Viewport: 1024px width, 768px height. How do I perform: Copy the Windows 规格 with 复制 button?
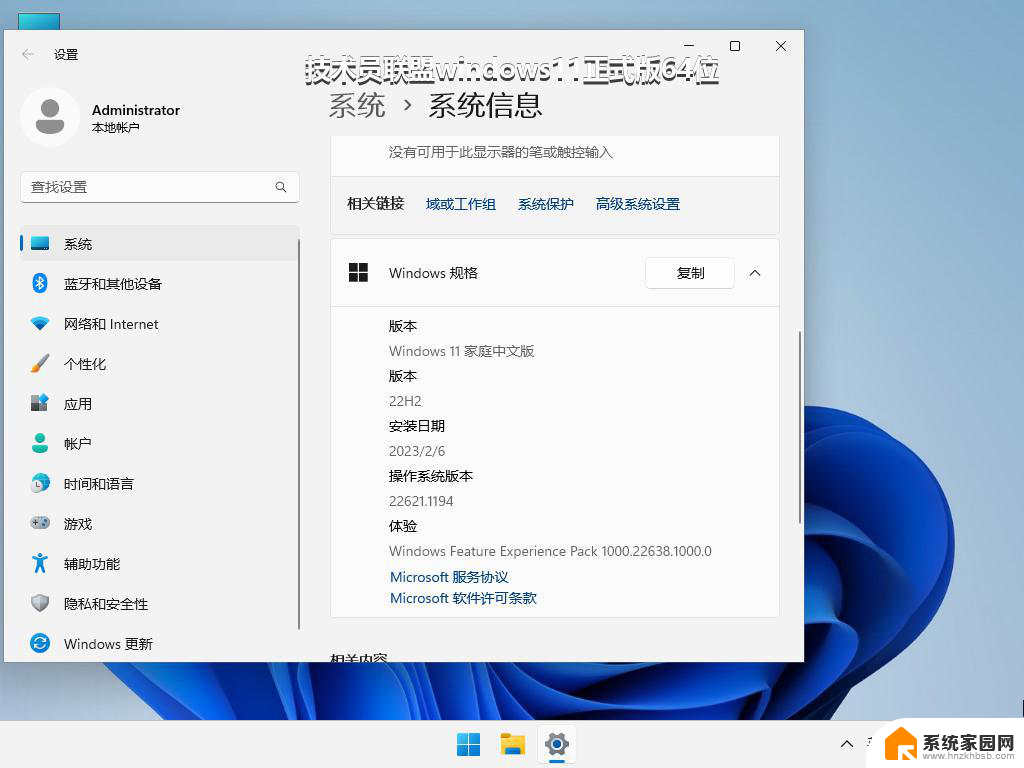click(690, 273)
